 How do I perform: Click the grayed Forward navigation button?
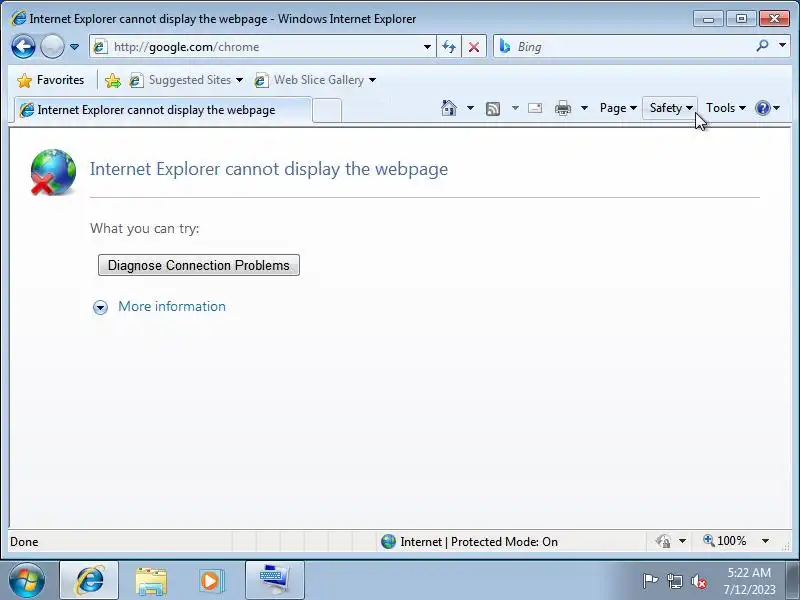pyautogui.click(x=52, y=47)
